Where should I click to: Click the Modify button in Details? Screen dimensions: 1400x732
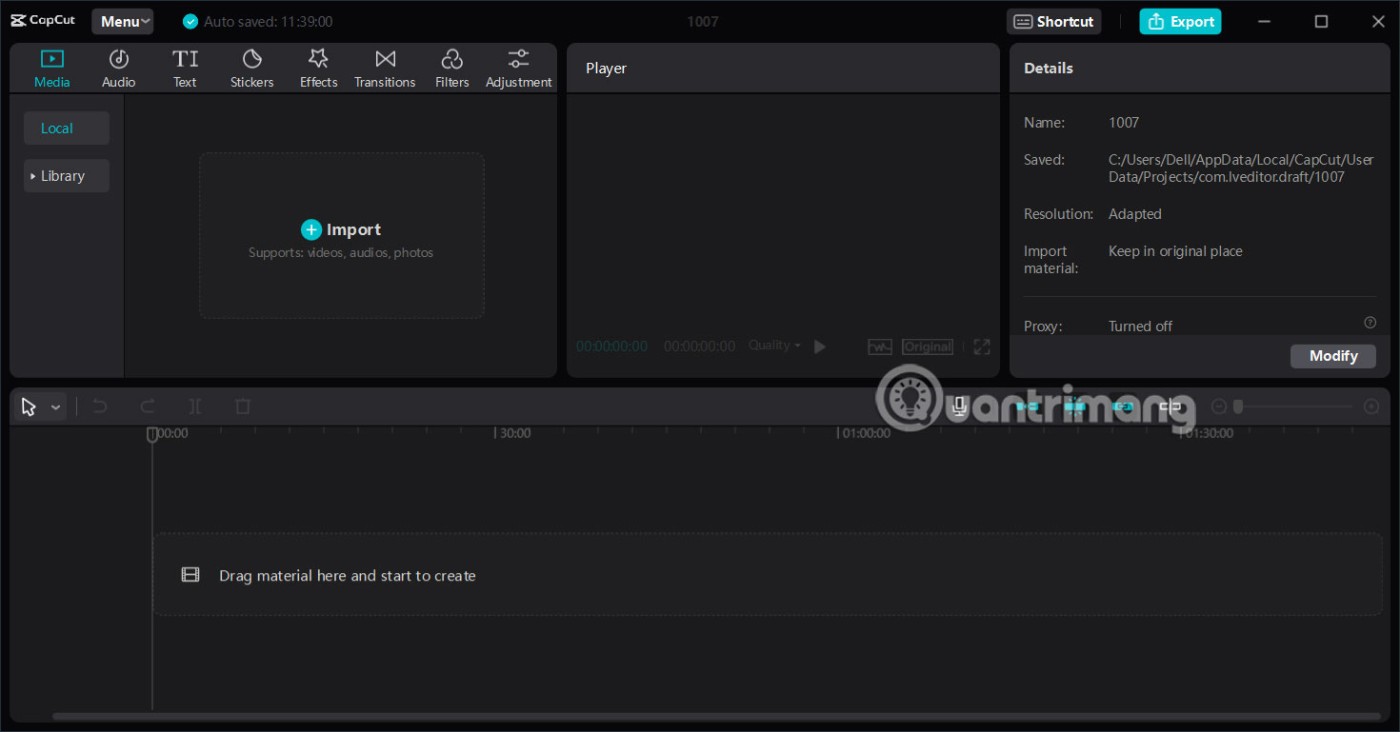[1332, 356]
